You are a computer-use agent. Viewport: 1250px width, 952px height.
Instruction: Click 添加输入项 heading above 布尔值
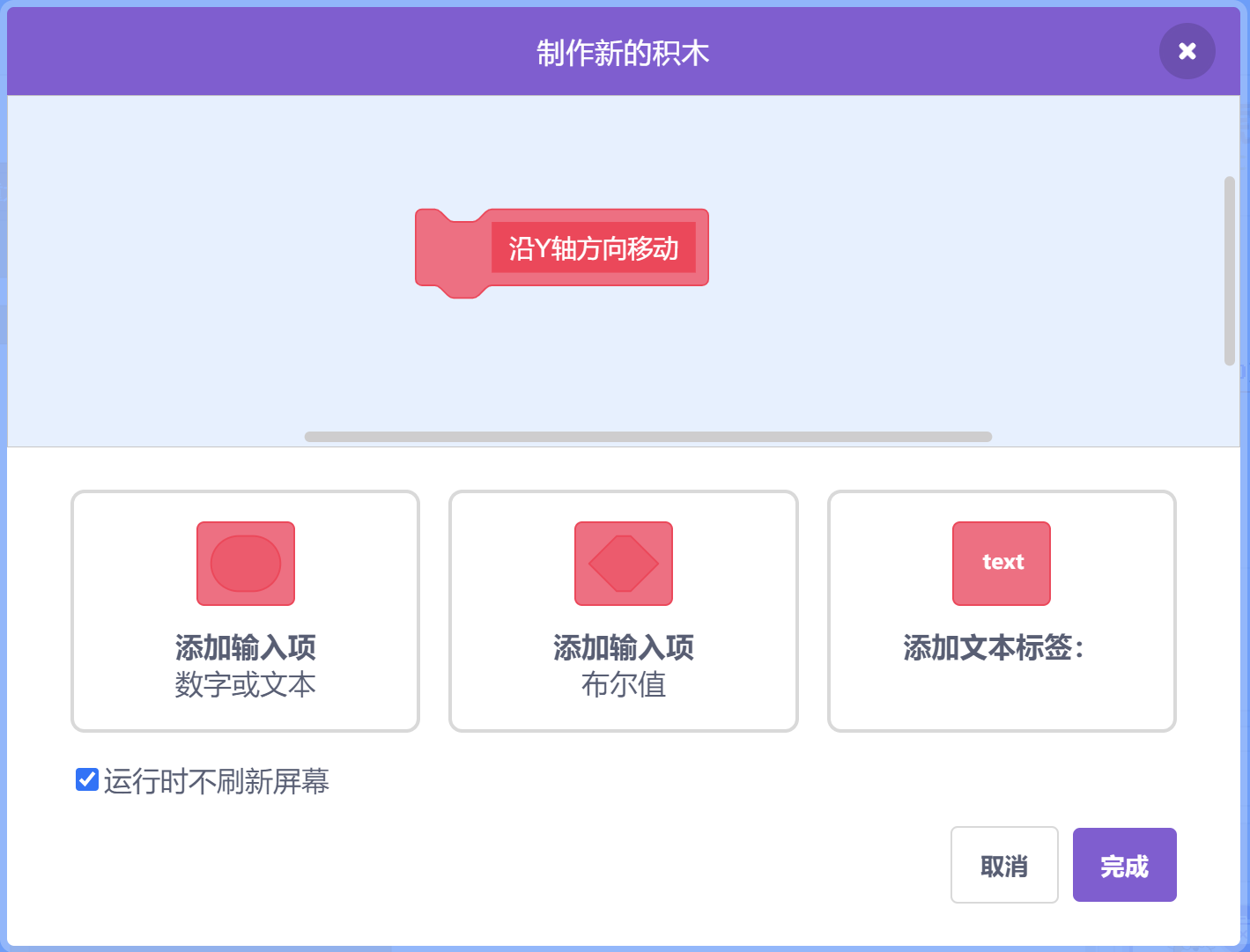click(x=624, y=648)
